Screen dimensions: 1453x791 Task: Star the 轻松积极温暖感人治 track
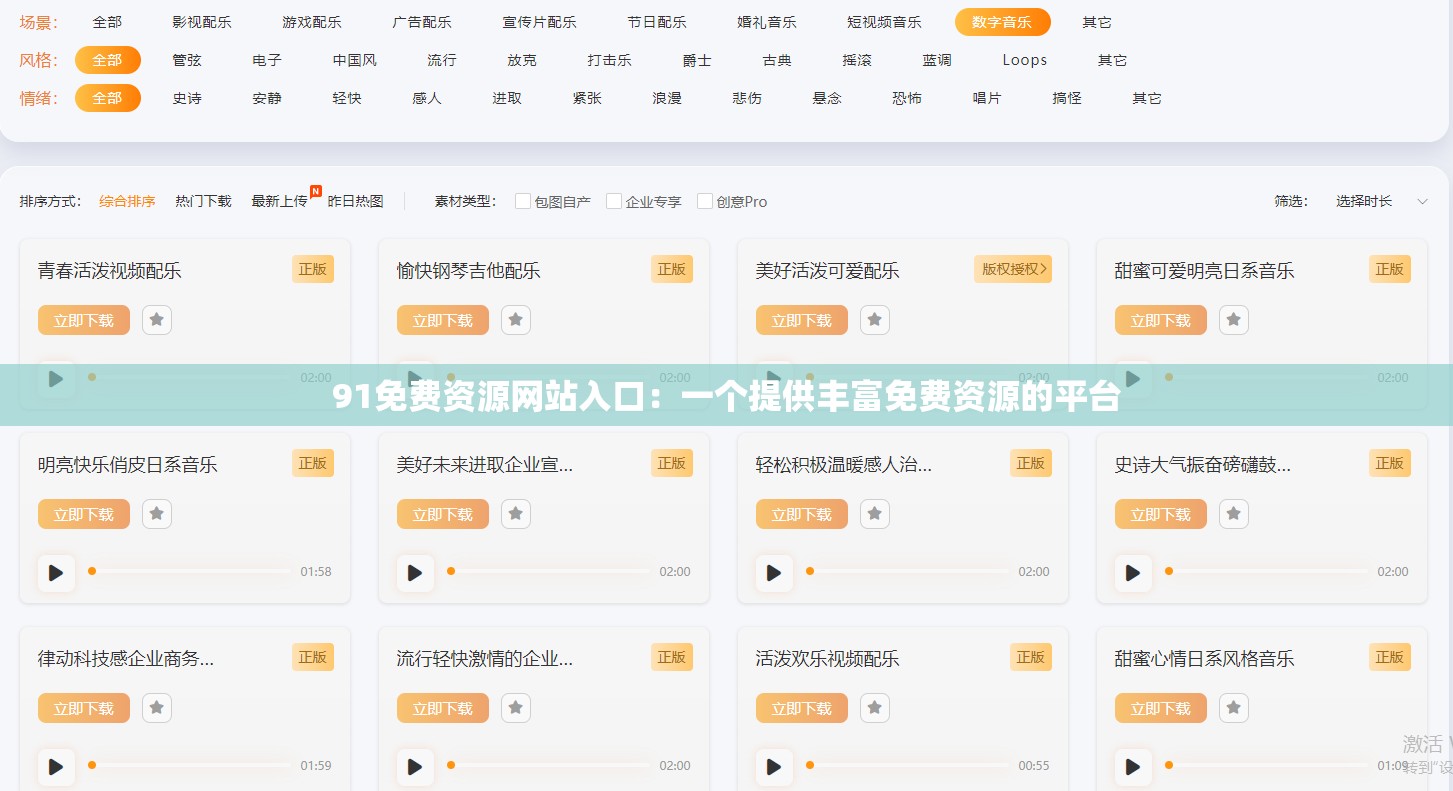875,514
